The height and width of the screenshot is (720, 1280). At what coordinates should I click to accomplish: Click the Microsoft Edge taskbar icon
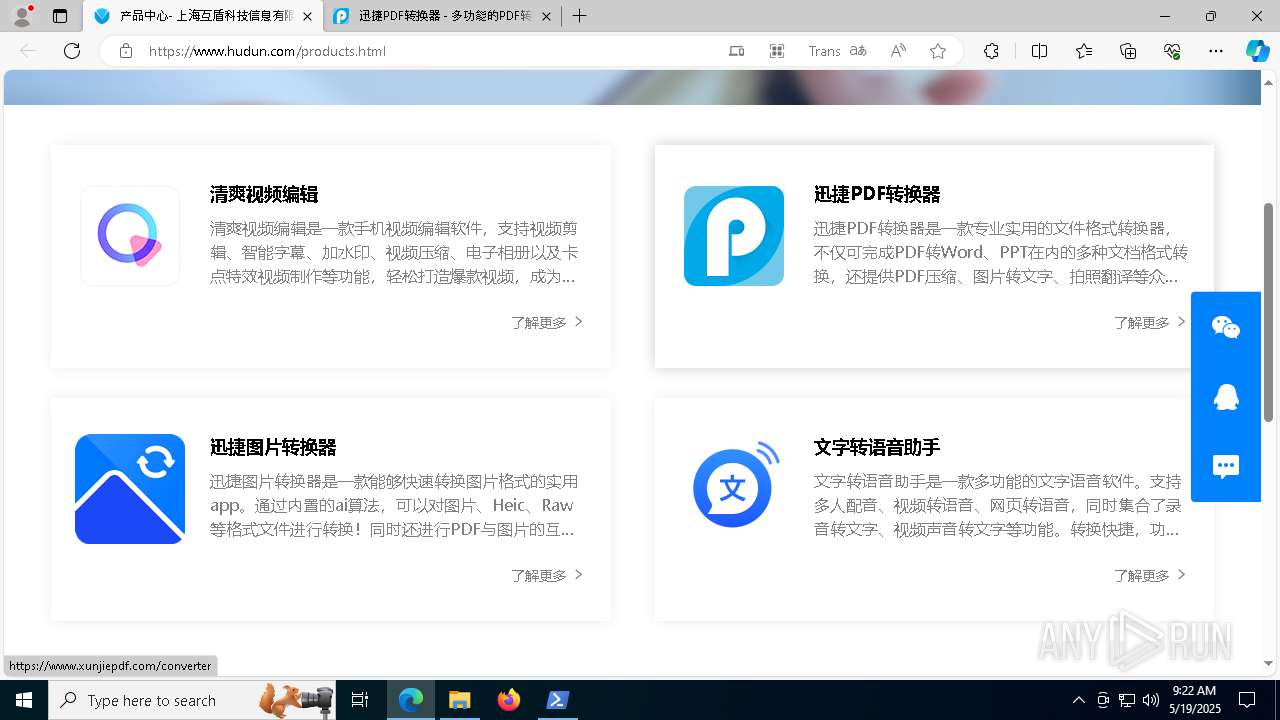click(x=411, y=700)
